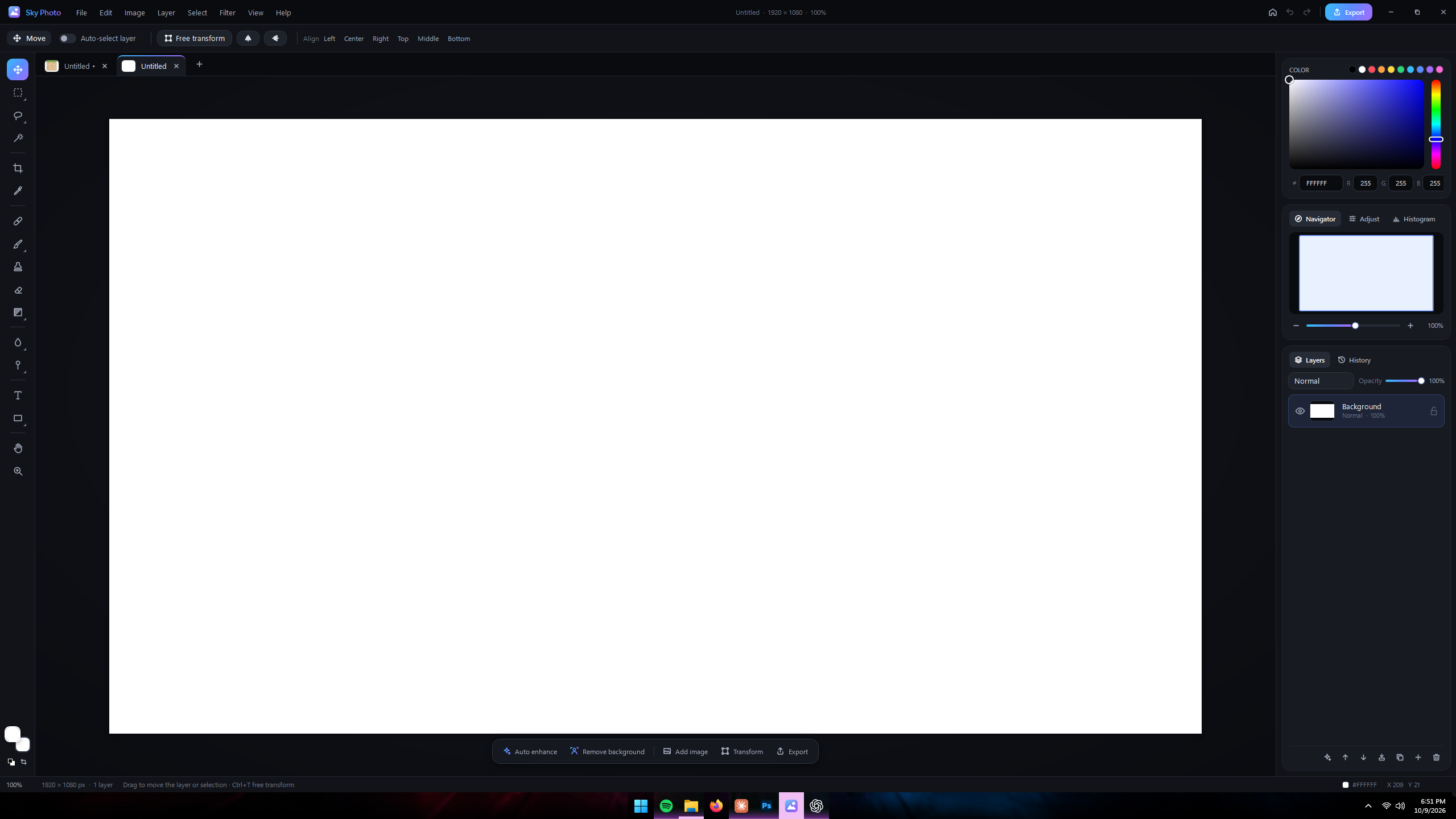Viewport: 1456px width, 819px height.
Task: Toggle Auto-select layer switch
Action: coord(67,39)
